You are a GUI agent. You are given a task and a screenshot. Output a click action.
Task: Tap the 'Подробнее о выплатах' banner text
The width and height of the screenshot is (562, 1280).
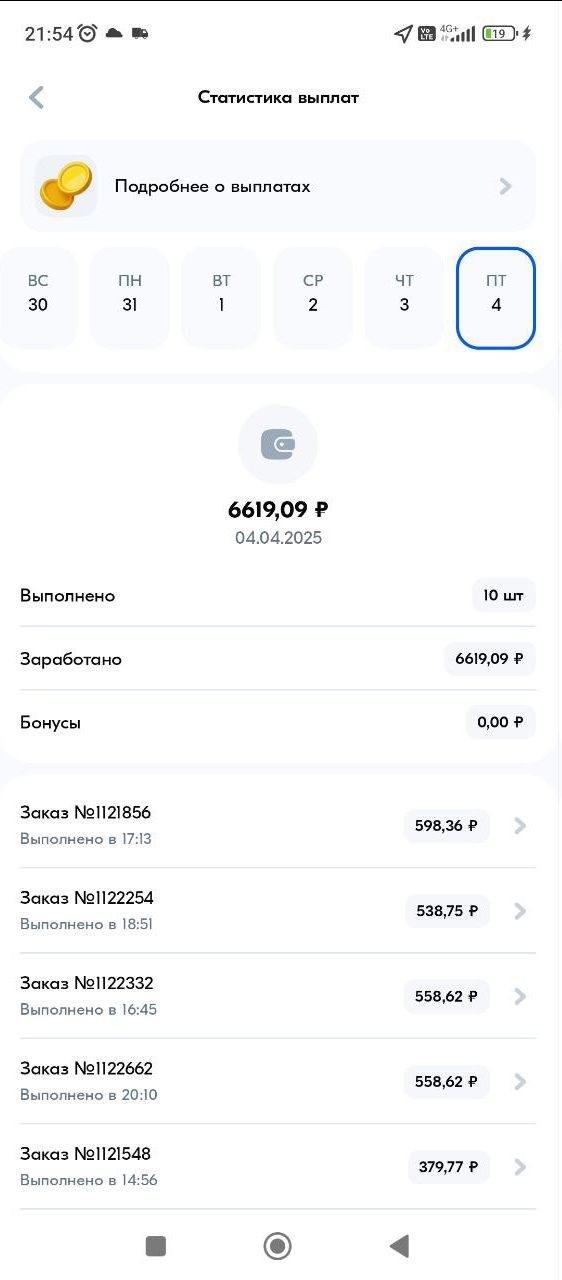(213, 186)
